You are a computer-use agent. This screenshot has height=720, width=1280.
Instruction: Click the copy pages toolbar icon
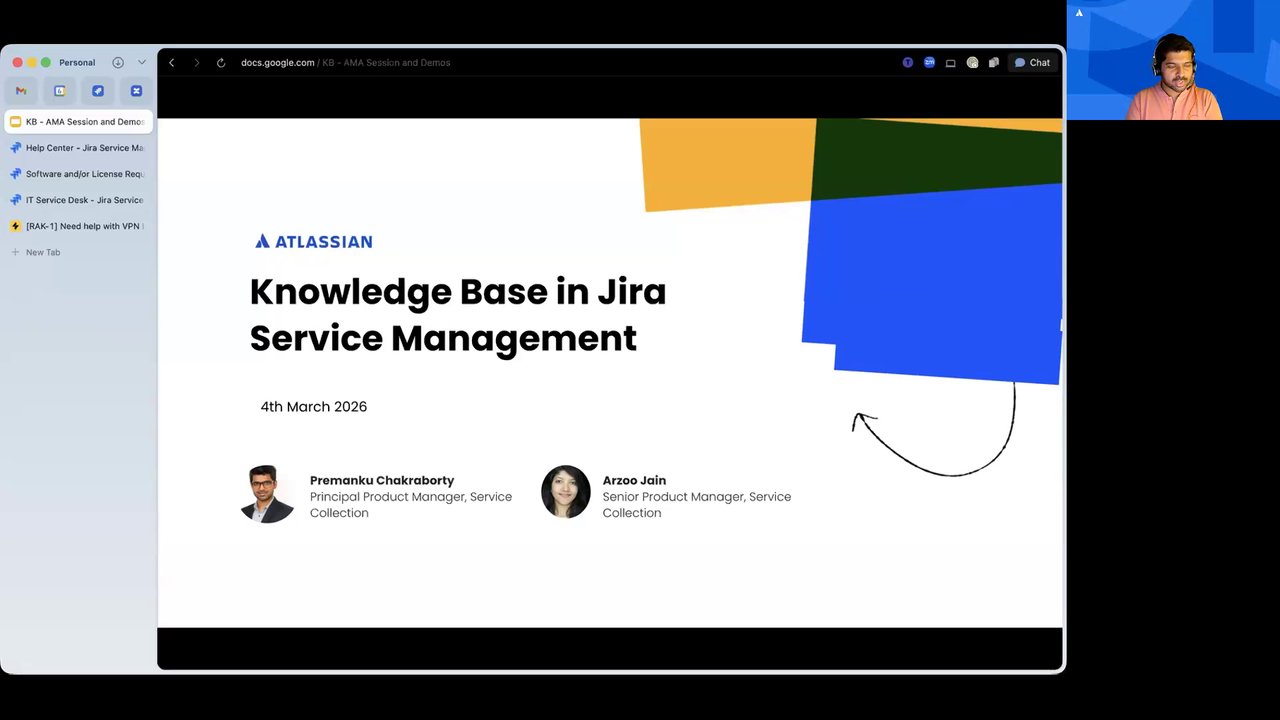click(994, 62)
